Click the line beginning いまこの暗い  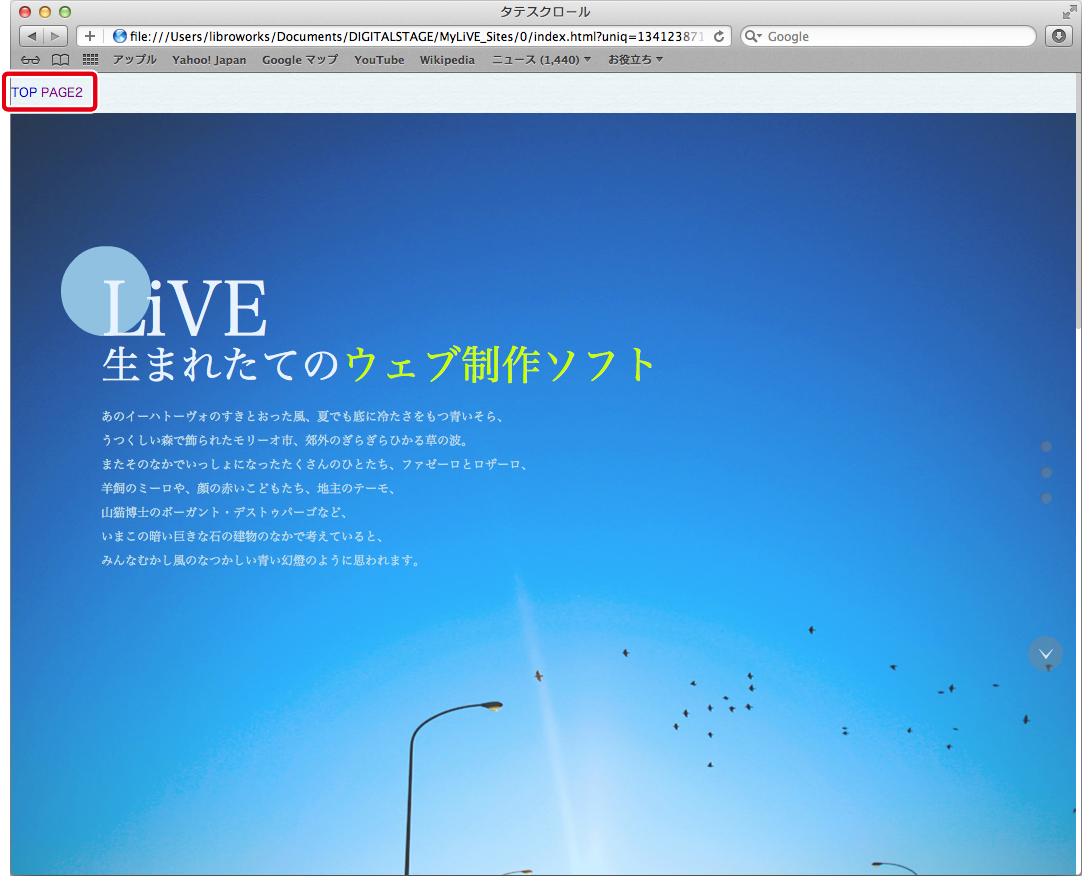[244, 536]
